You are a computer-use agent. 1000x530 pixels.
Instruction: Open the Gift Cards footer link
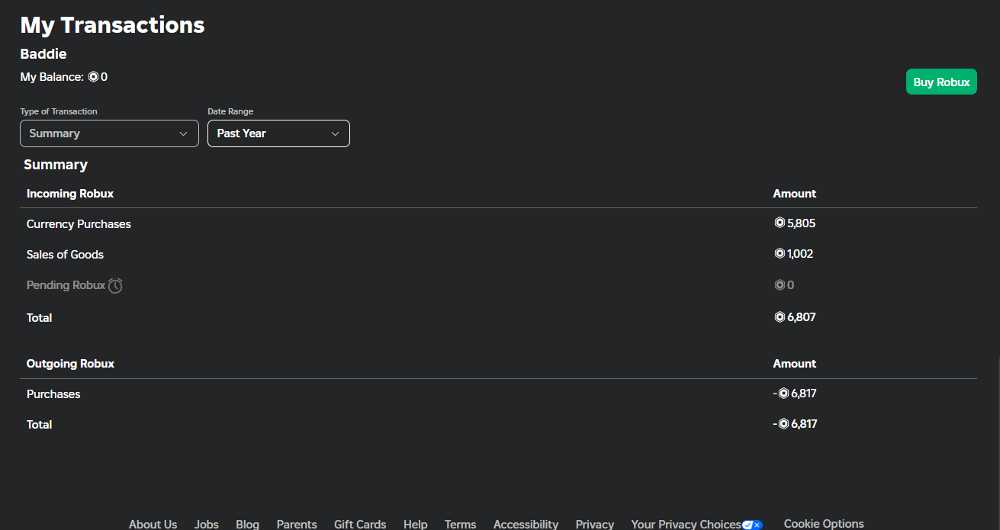coord(360,524)
